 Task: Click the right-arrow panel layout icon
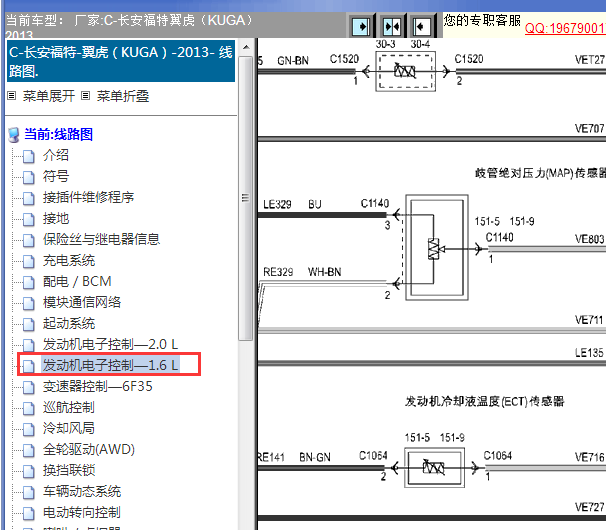pyautogui.click(x=362, y=26)
